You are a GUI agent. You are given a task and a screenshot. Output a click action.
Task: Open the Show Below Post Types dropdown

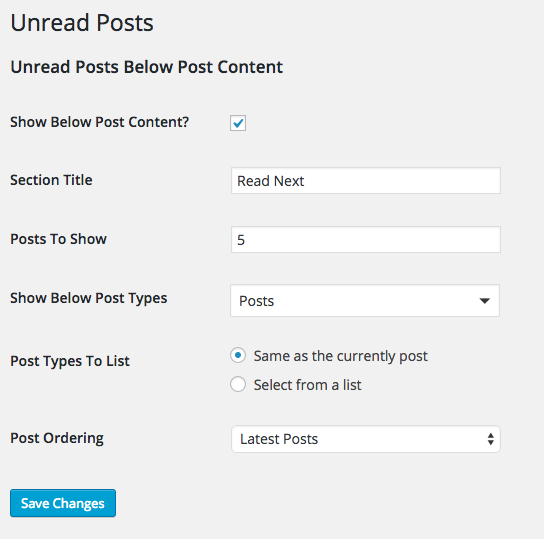point(365,301)
